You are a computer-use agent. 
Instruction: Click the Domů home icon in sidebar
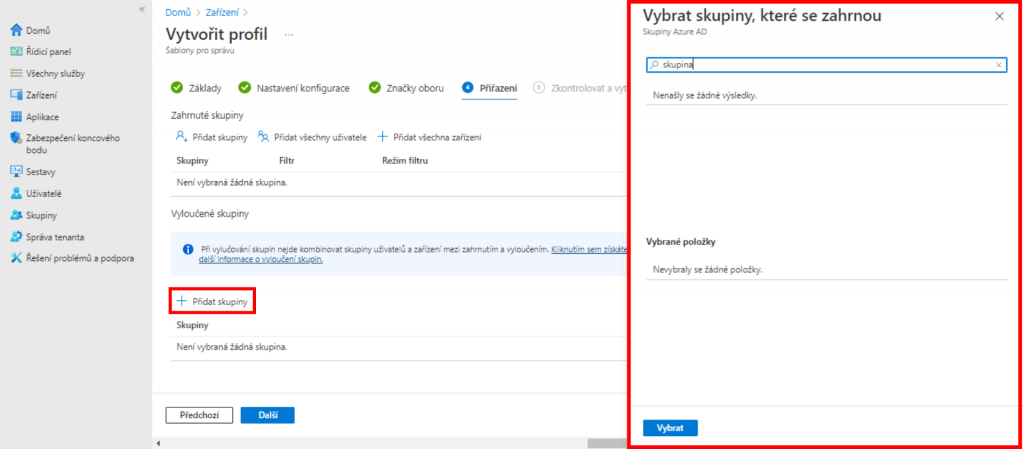pos(16,31)
